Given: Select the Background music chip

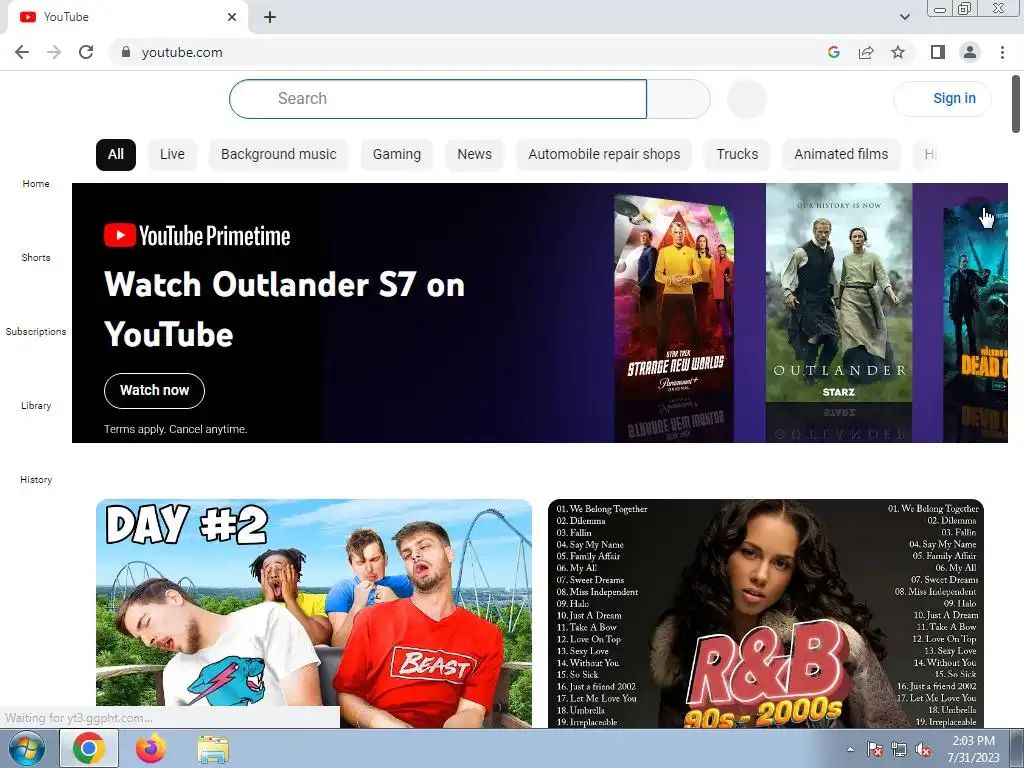Looking at the screenshot, I should click(x=279, y=154).
